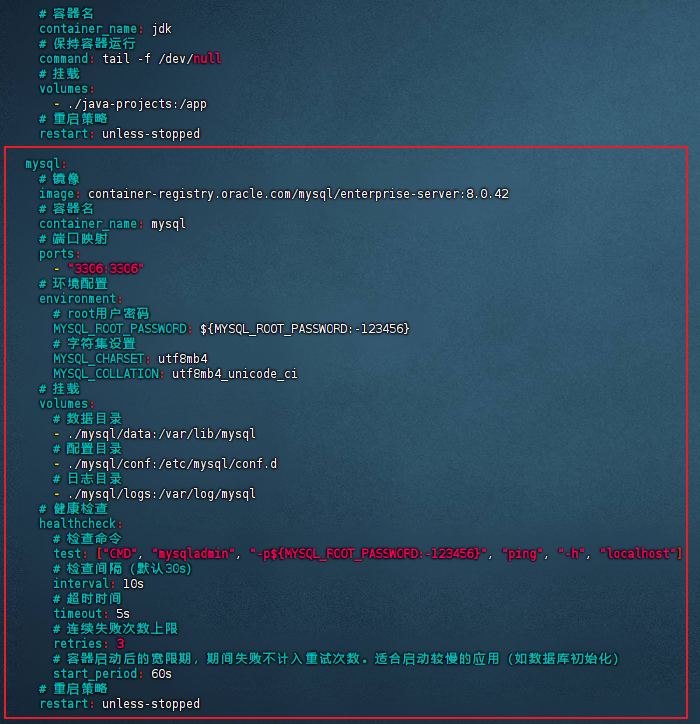The width and height of the screenshot is (700, 724).
Task: Click the "-p${MYSQL_ROOT_PASSWORD:-123456}" string in test
Action: coord(368,554)
